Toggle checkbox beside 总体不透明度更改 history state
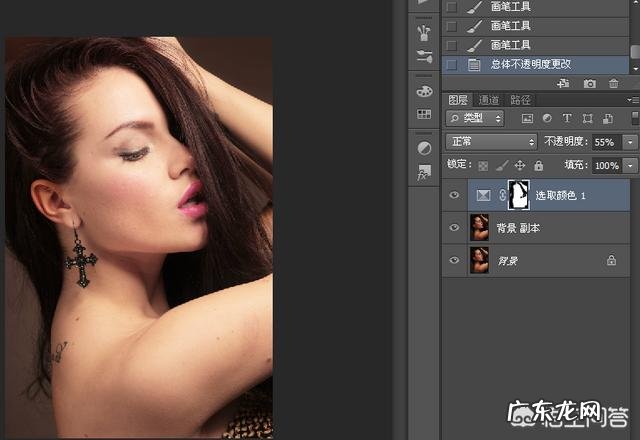The width and height of the screenshot is (640, 440). click(x=452, y=64)
